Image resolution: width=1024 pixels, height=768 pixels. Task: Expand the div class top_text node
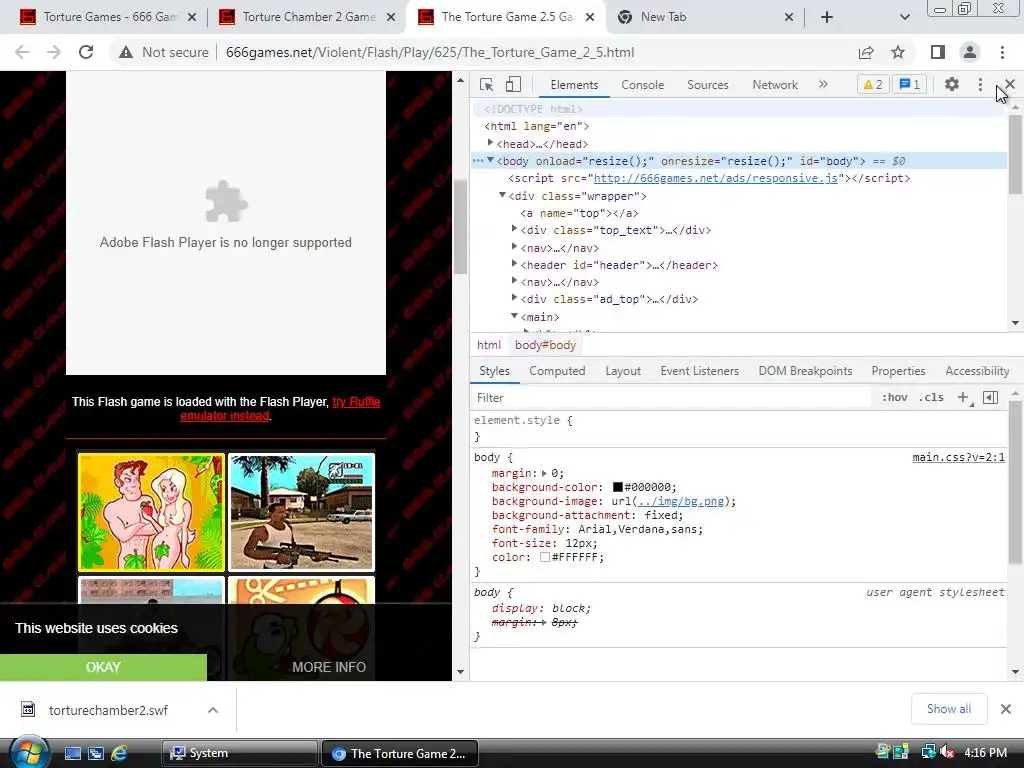click(x=514, y=229)
